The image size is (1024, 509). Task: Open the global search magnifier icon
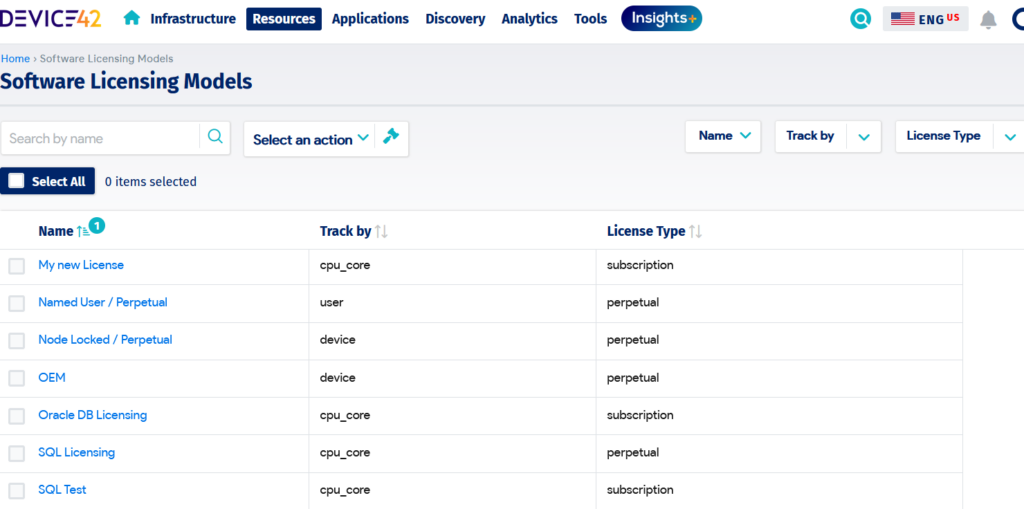click(x=861, y=19)
